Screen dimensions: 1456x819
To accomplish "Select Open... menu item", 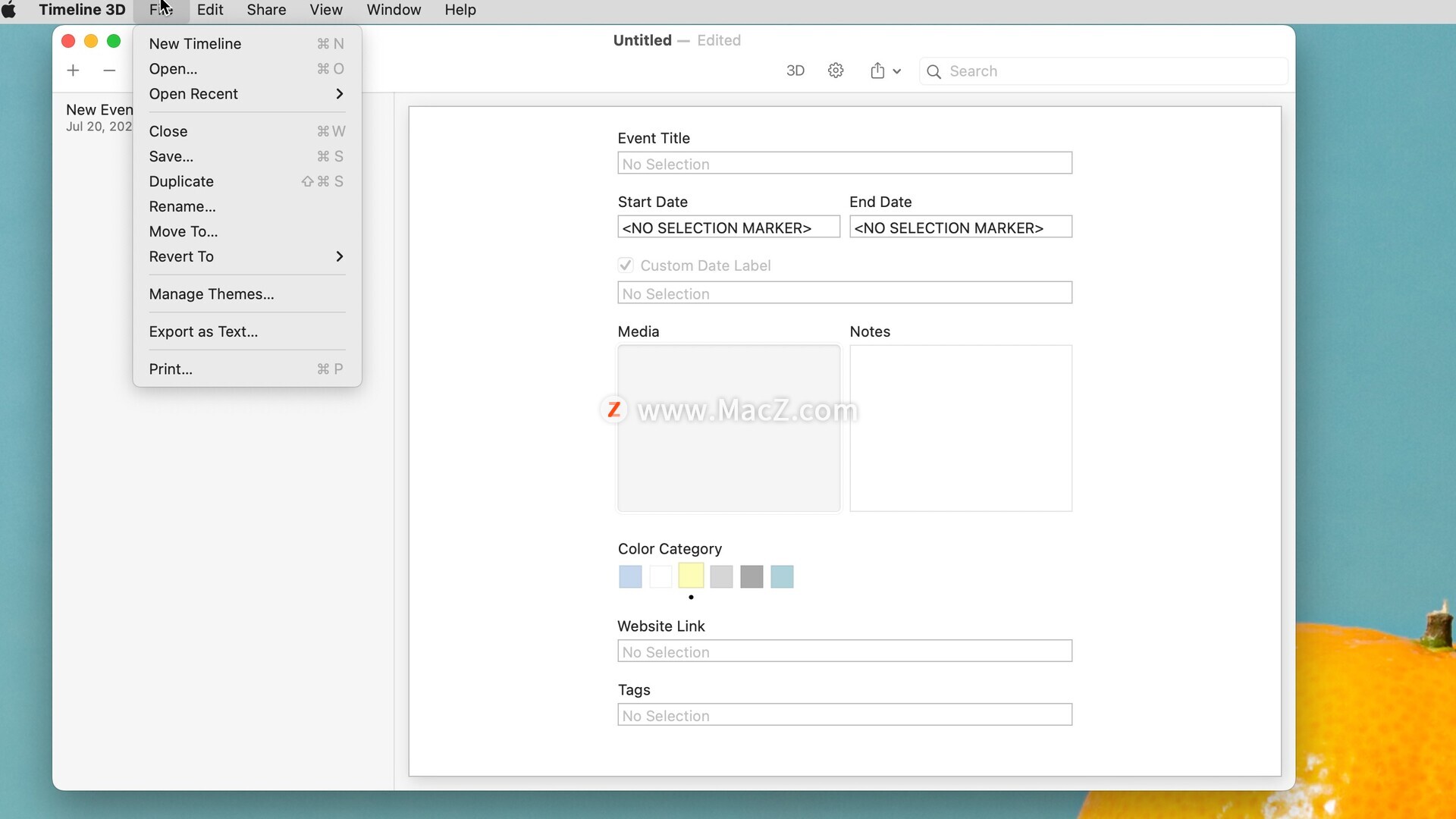I will tap(246, 69).
